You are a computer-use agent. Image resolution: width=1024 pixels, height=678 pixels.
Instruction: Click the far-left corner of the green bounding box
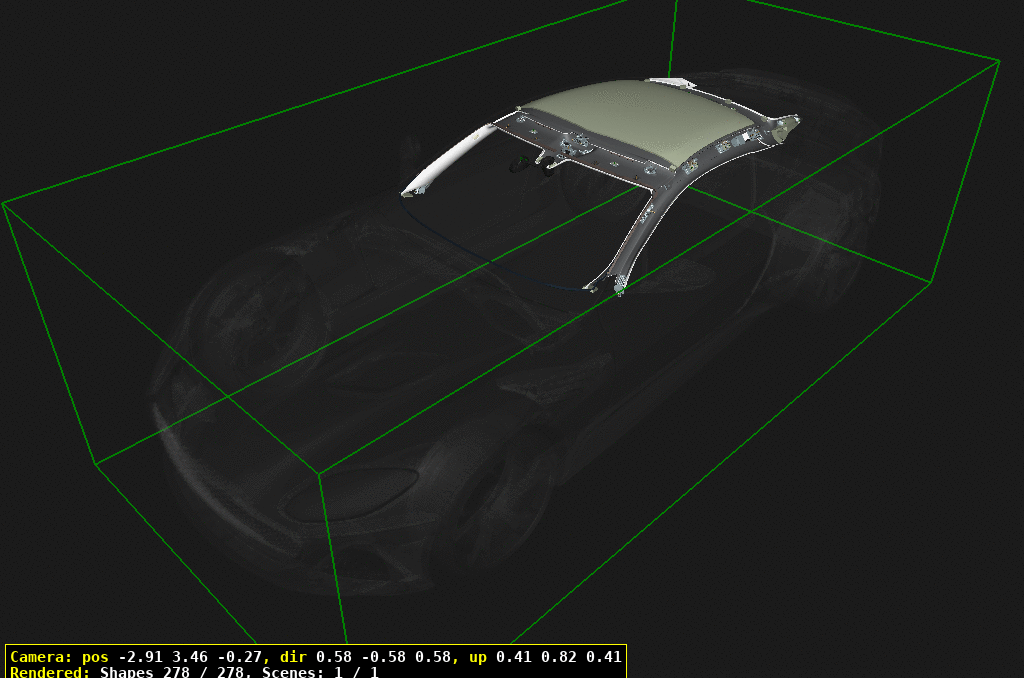tap(4, 203)
